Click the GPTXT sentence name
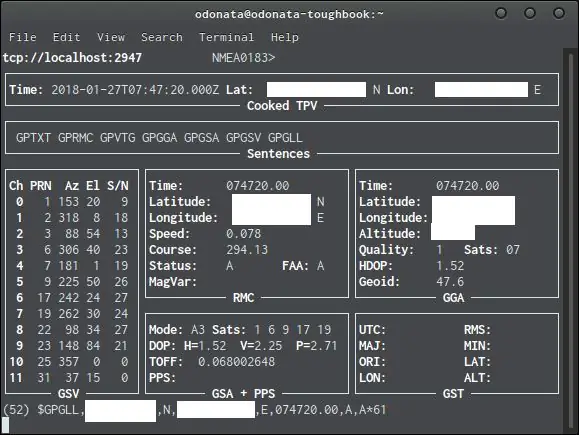 (33, 138)
